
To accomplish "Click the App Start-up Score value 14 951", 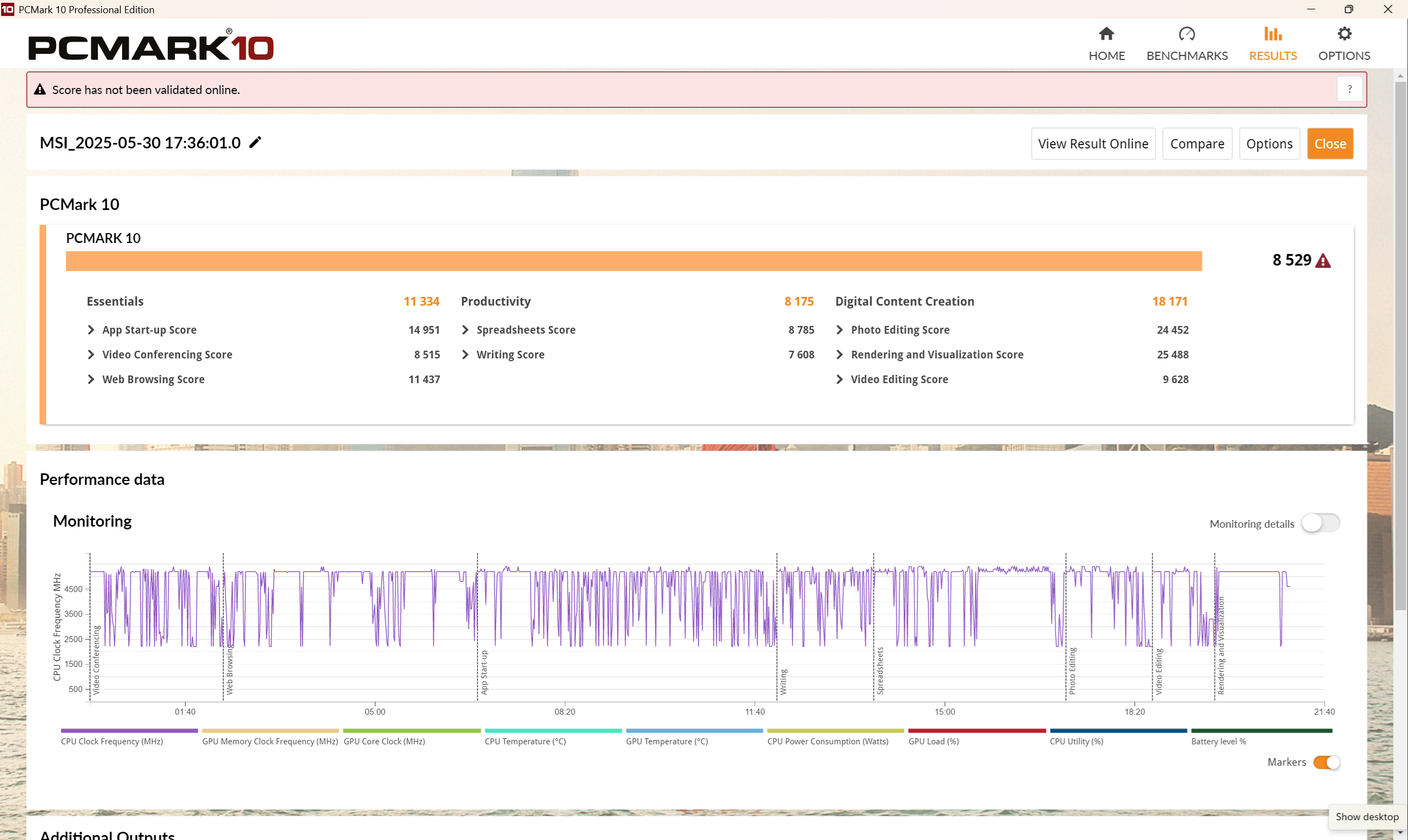I will tap(424, 330).
